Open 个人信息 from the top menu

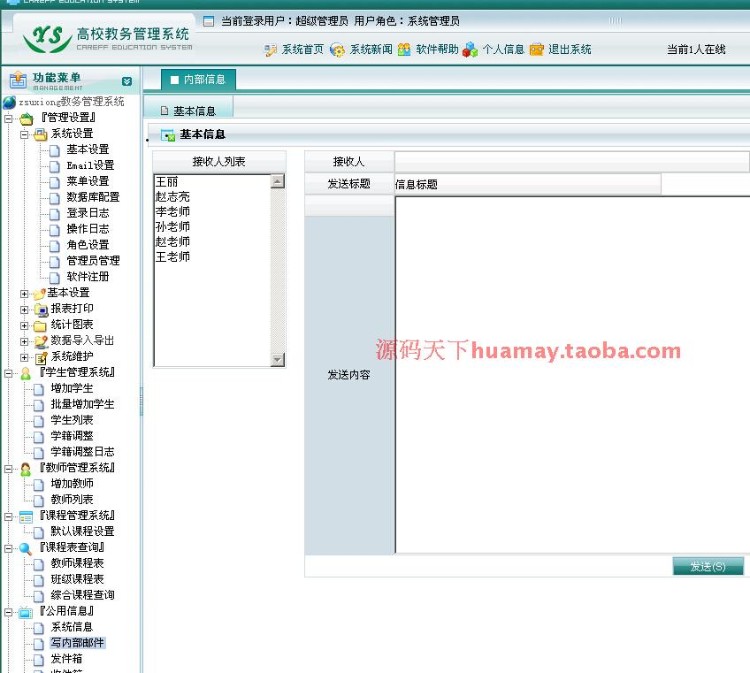coord(503,49)
